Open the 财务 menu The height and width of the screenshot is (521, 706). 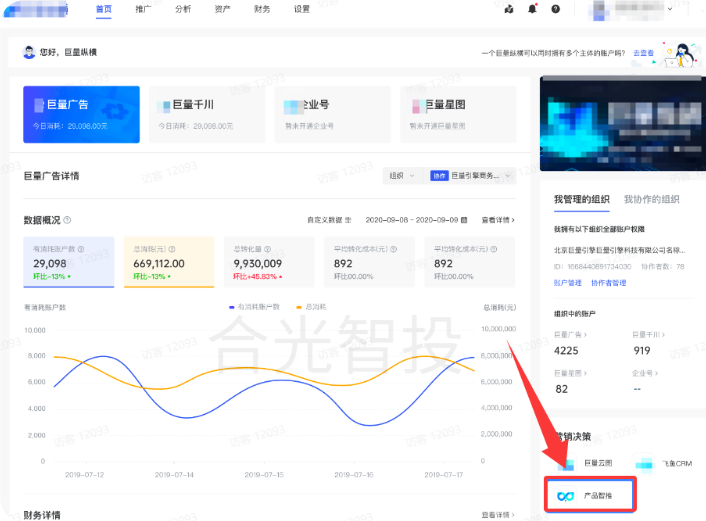262,9
